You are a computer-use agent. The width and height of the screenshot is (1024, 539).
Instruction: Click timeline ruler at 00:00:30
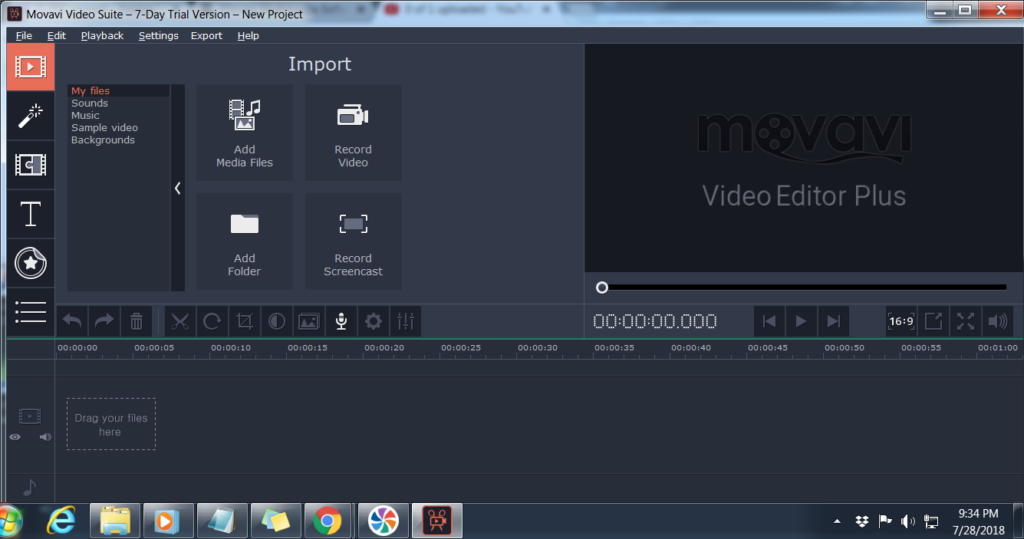pos(537,348)
